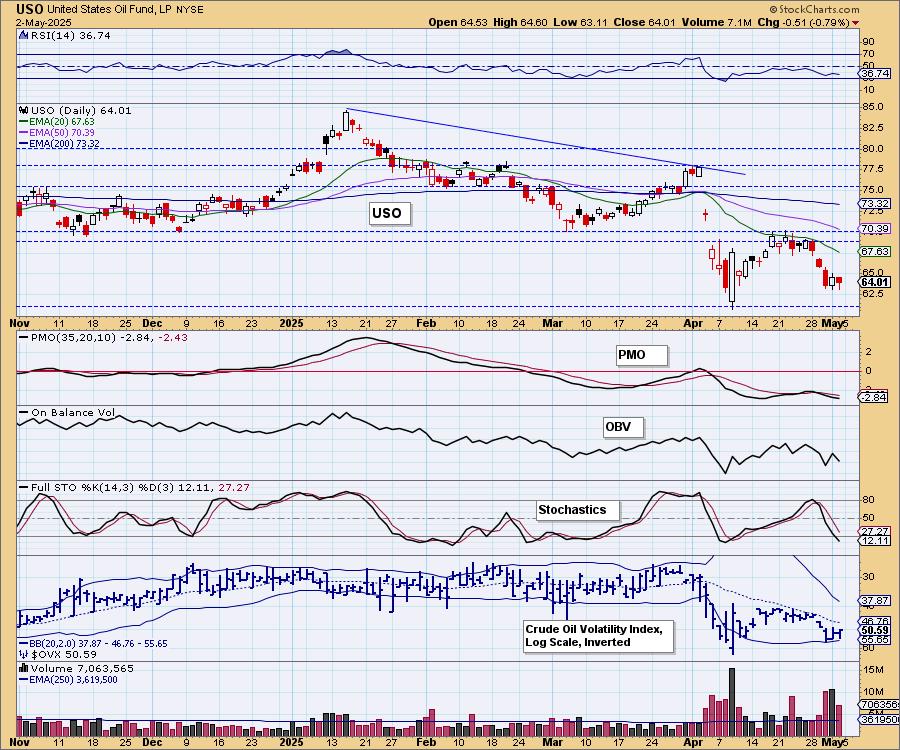Click the 50.59 OVX value tag on the scale
This screenshot has width=900, height=750.
(875, 629)
